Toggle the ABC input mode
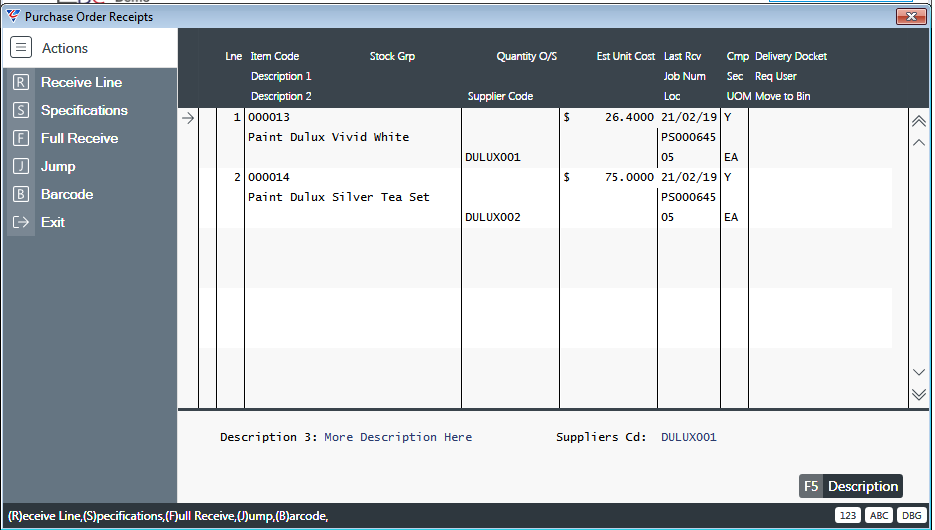 879,516
